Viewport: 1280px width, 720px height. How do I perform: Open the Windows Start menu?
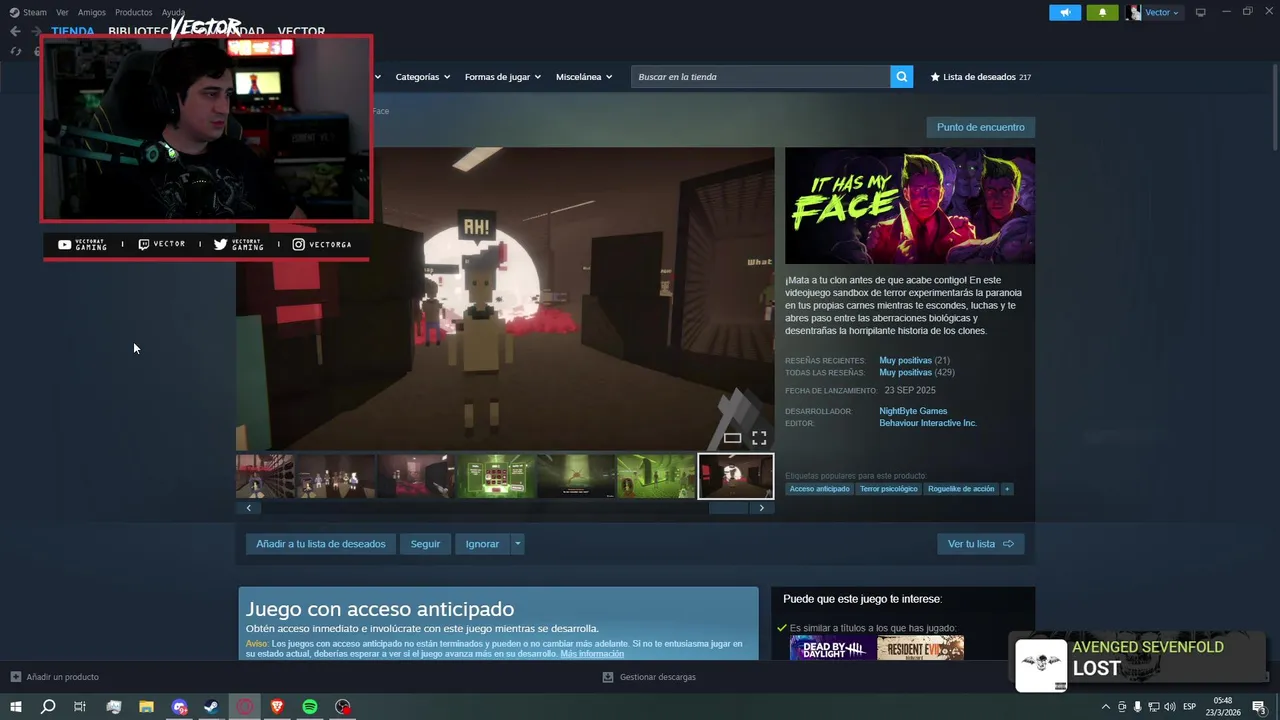[16, 707]
